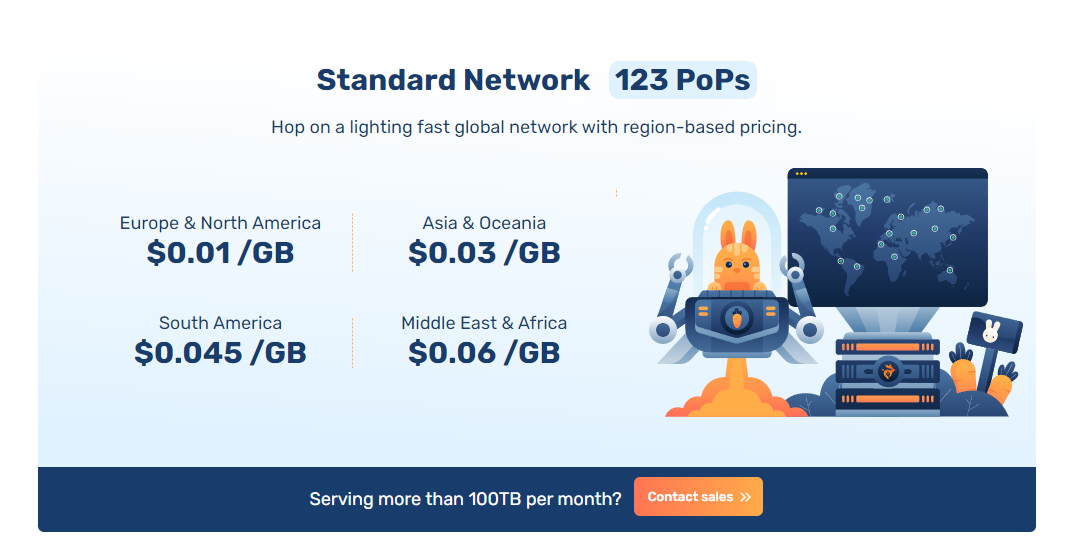The width and height of the screenshot is (1077, 560).
Task: Click the 123 PoPs badge
Action: point(682,80)
